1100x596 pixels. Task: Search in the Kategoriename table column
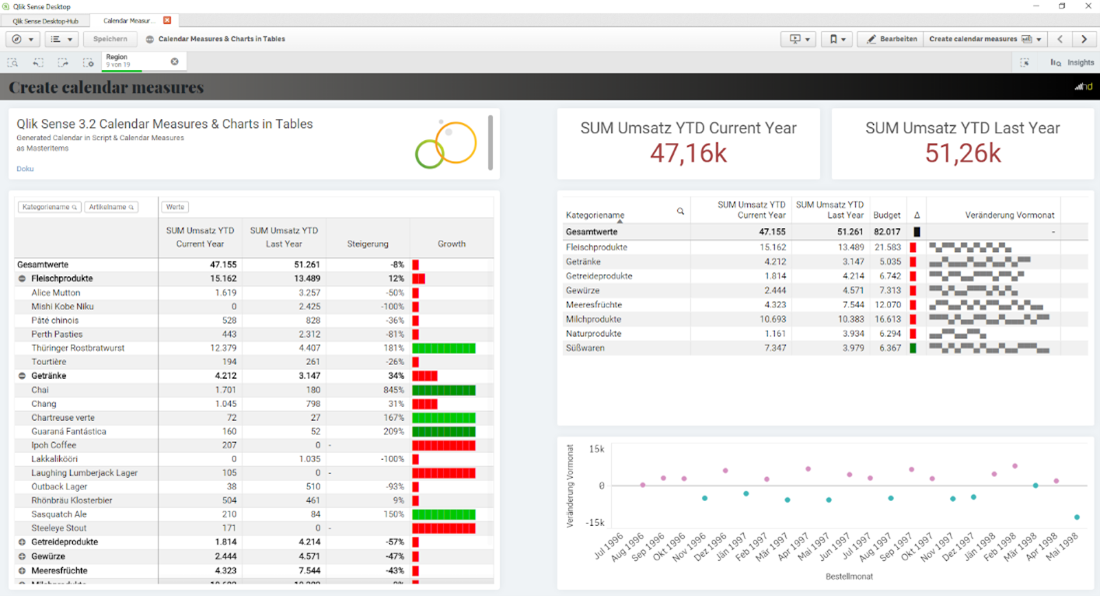click(680, 211)
